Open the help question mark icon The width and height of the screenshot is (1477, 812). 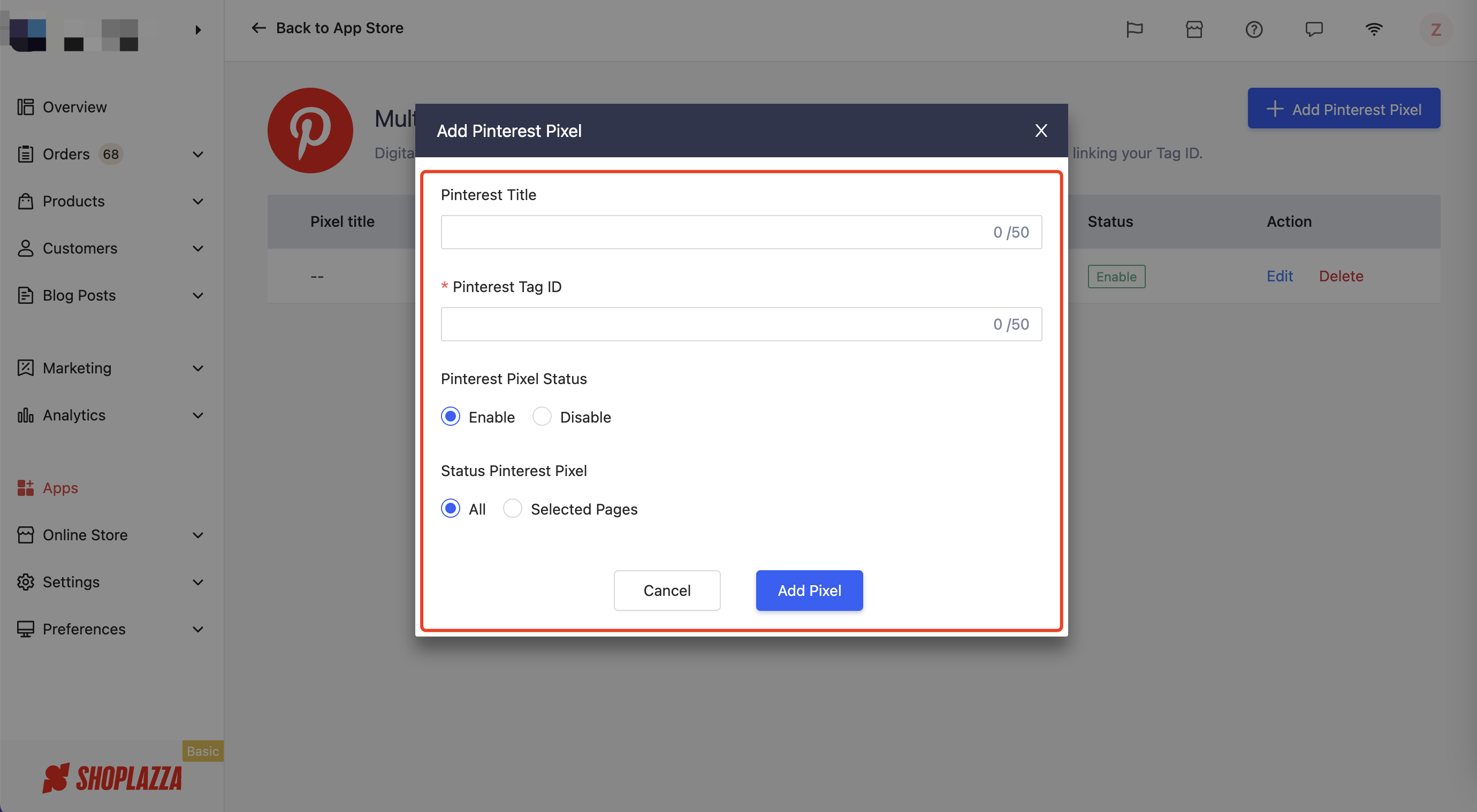1254,29
